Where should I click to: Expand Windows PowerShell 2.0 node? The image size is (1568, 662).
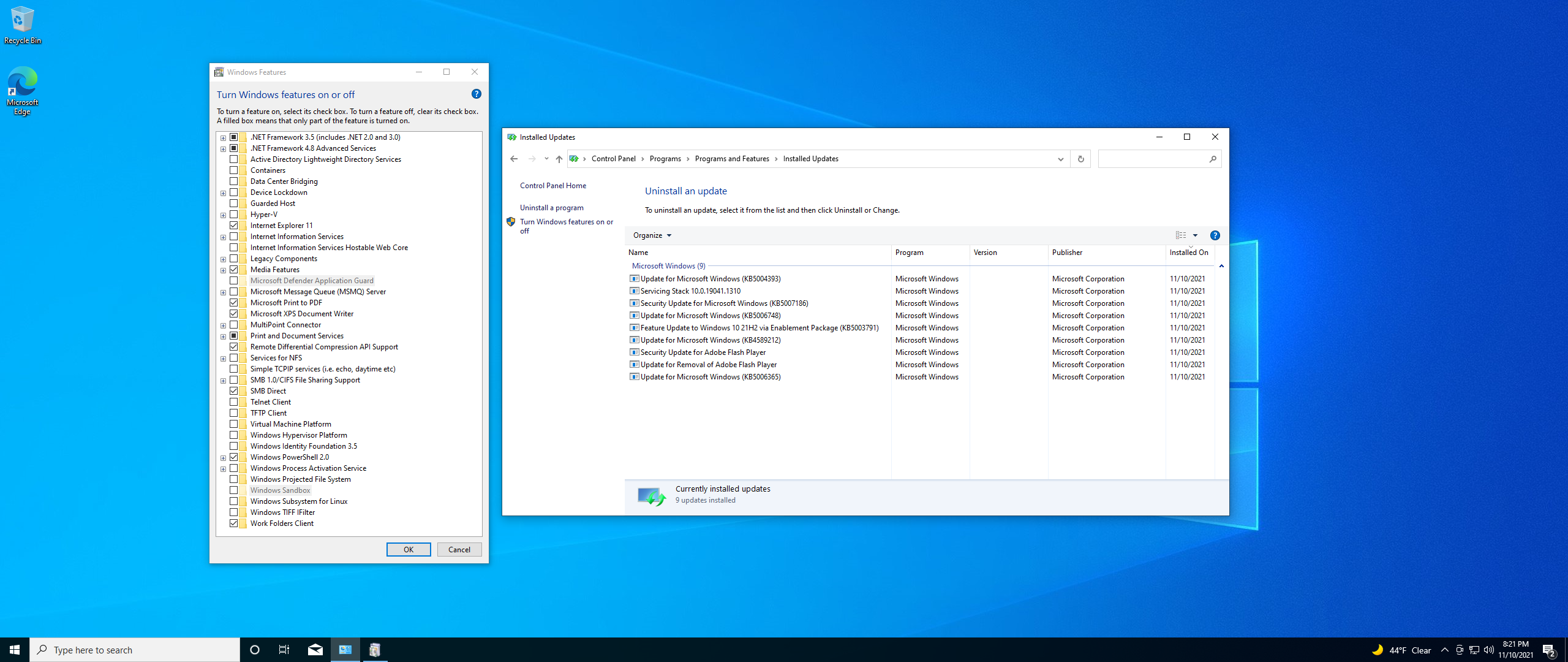tap(223, 458)
